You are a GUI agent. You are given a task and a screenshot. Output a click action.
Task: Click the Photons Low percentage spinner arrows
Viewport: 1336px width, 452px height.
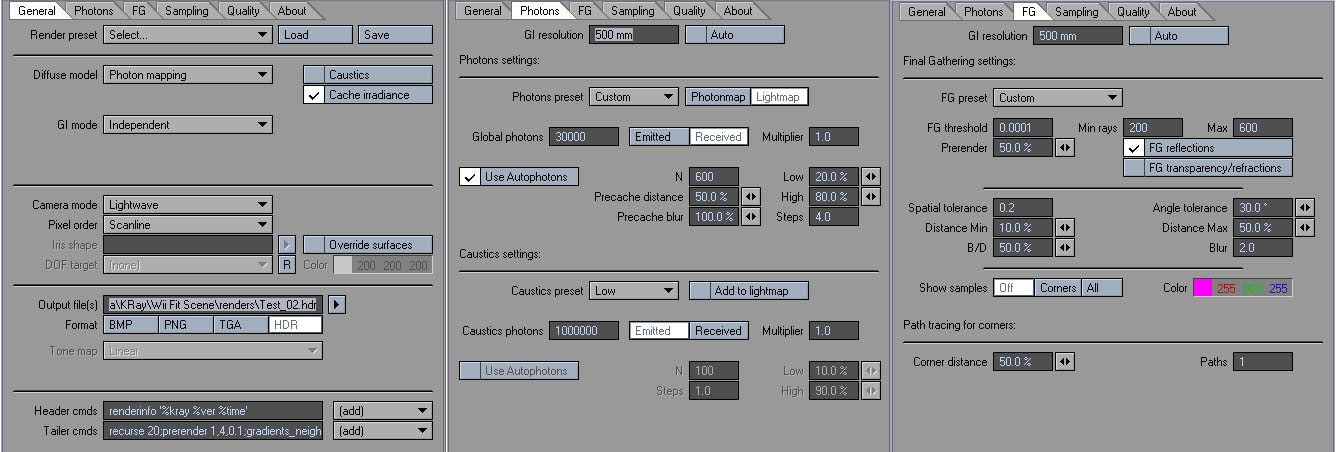click(x=871, y=177)
